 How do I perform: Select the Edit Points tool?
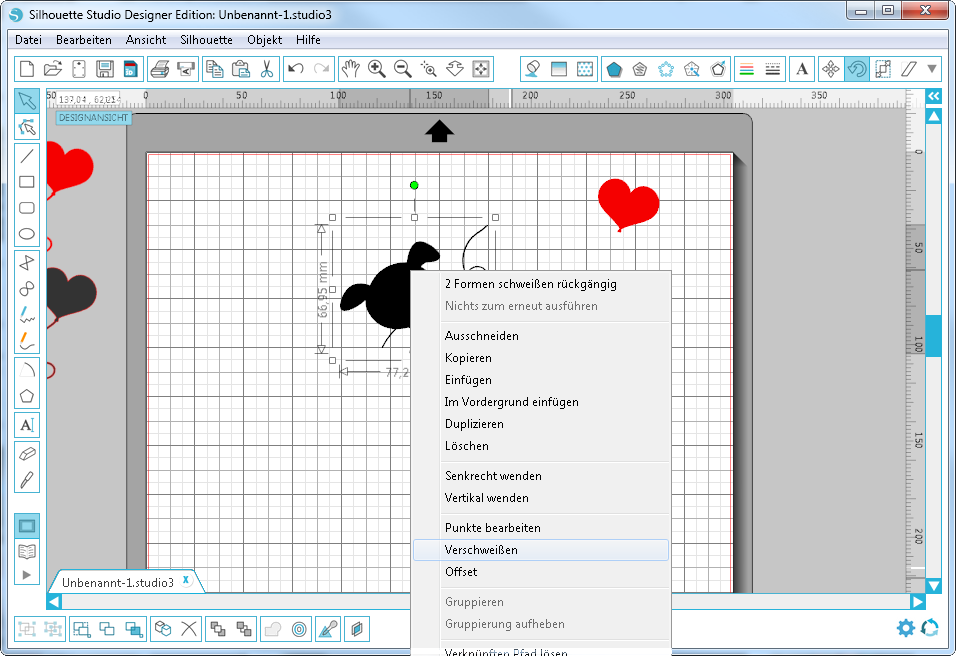[x=28, y=127]
